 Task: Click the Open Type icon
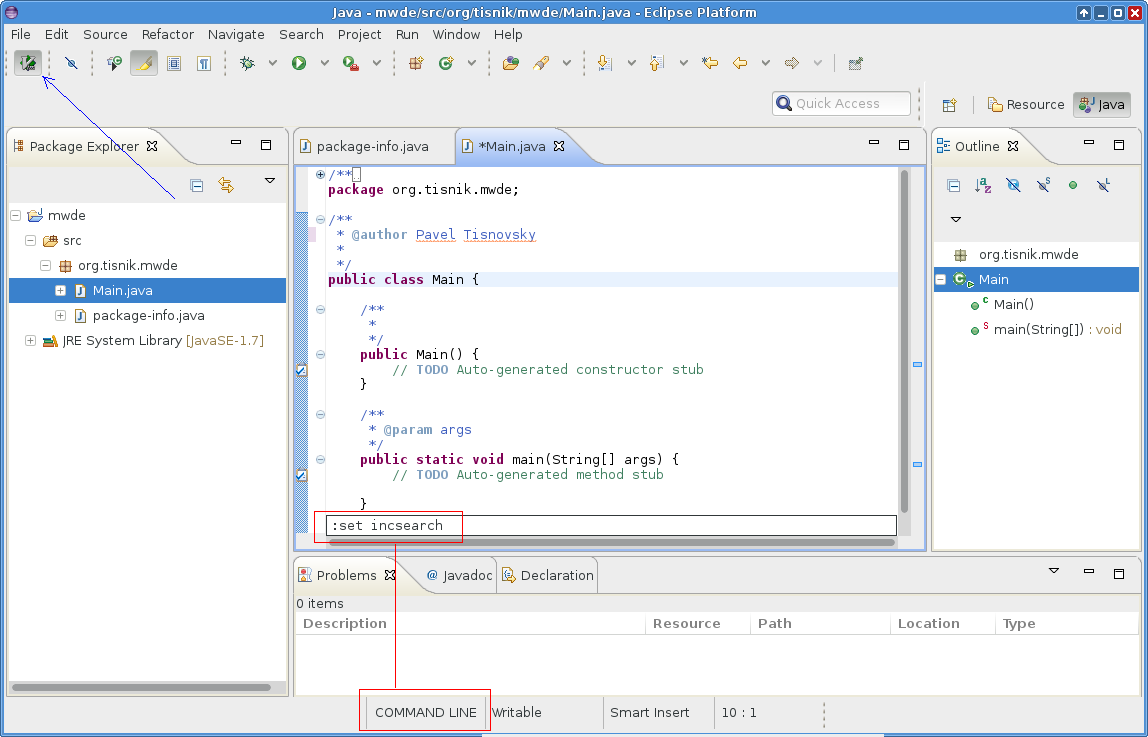(511, 64)
